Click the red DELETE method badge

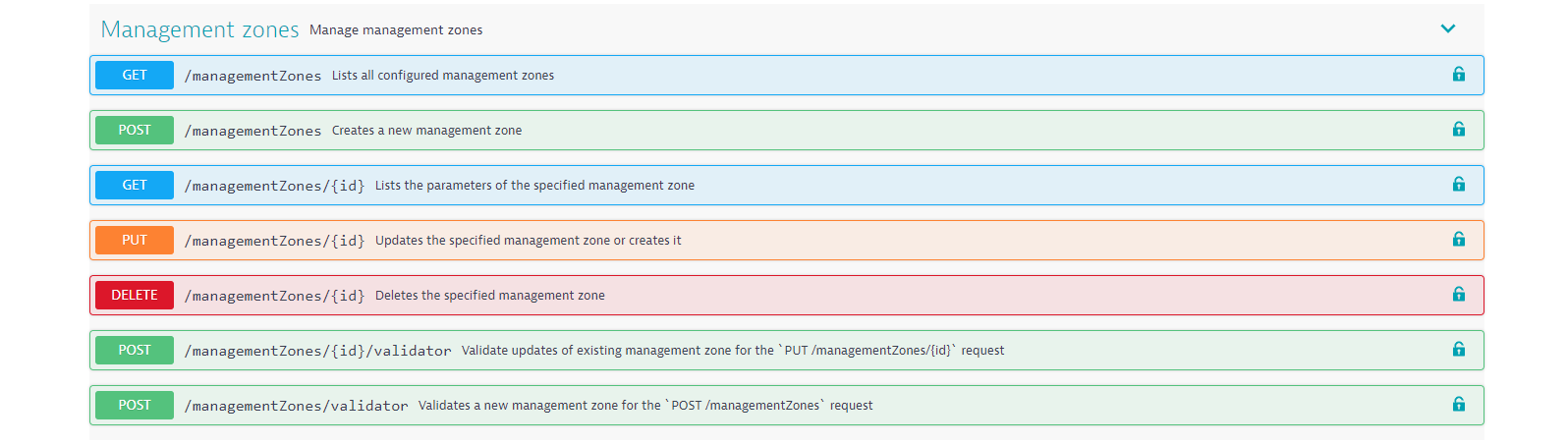(135, 295)
